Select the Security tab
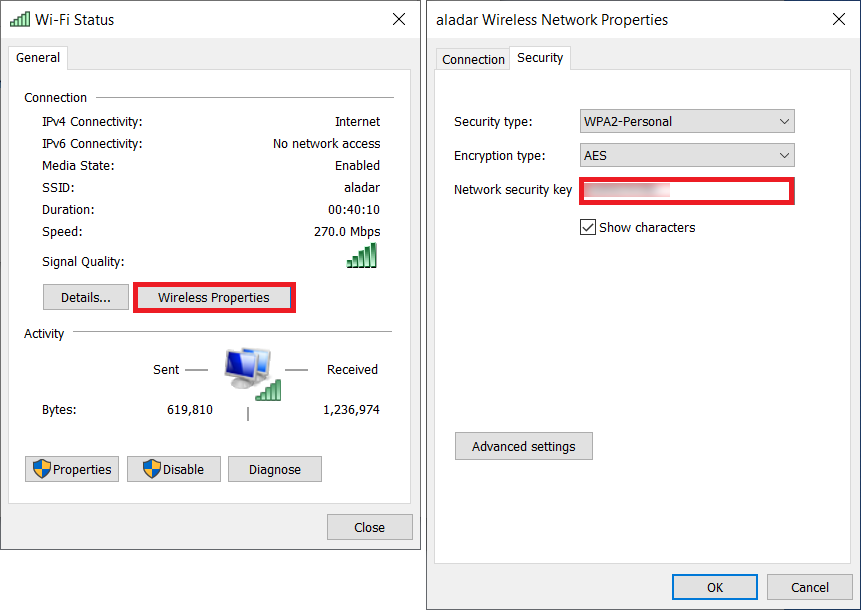The image size is (862, 612). 540,58
